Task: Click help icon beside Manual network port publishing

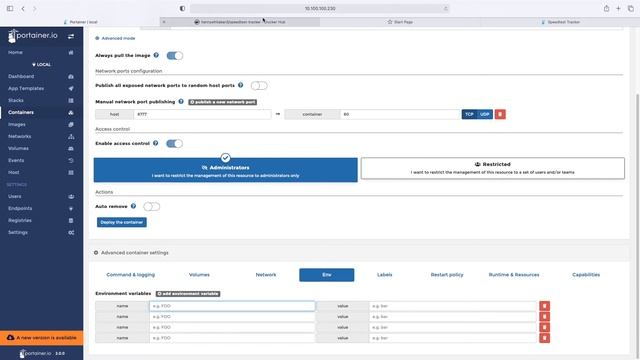Action: pos(181,101)
